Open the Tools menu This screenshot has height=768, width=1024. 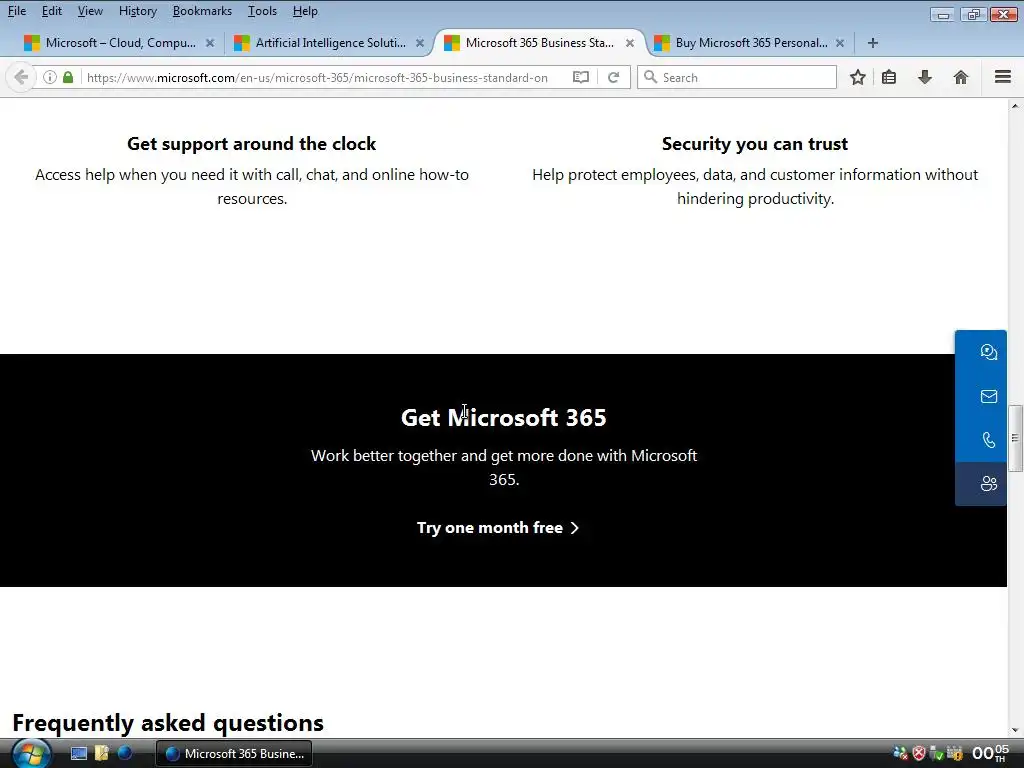coord(262,11)
